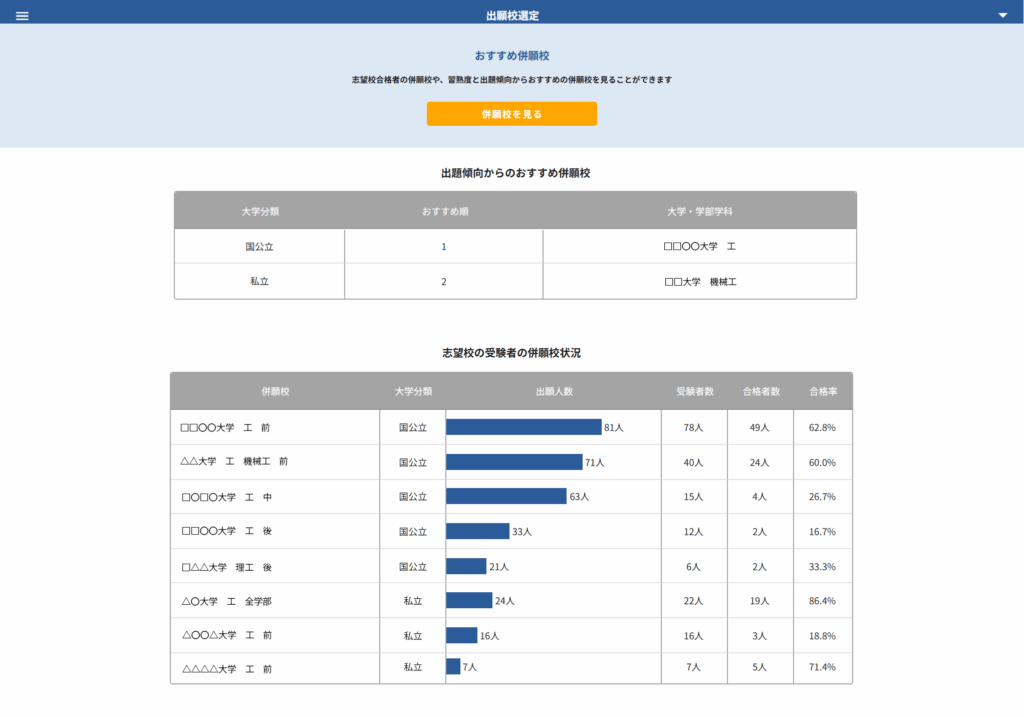Screen dimensions: 1024x717
Task: Click the 合格率 column header
Action: click(x=823, y=391)
